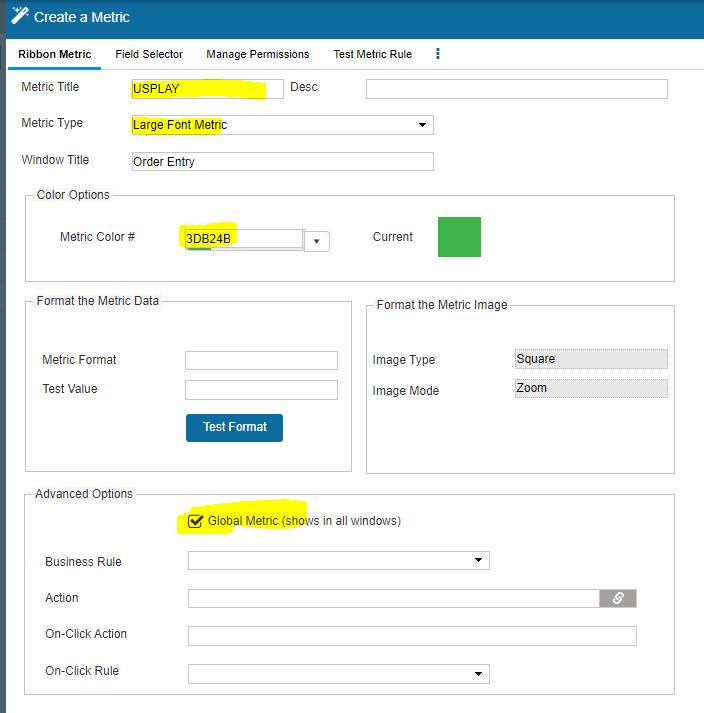Open the Business Rule dropdown
Image resolution: width=704 pixels, height=713 pixels.
coord(338,561)
